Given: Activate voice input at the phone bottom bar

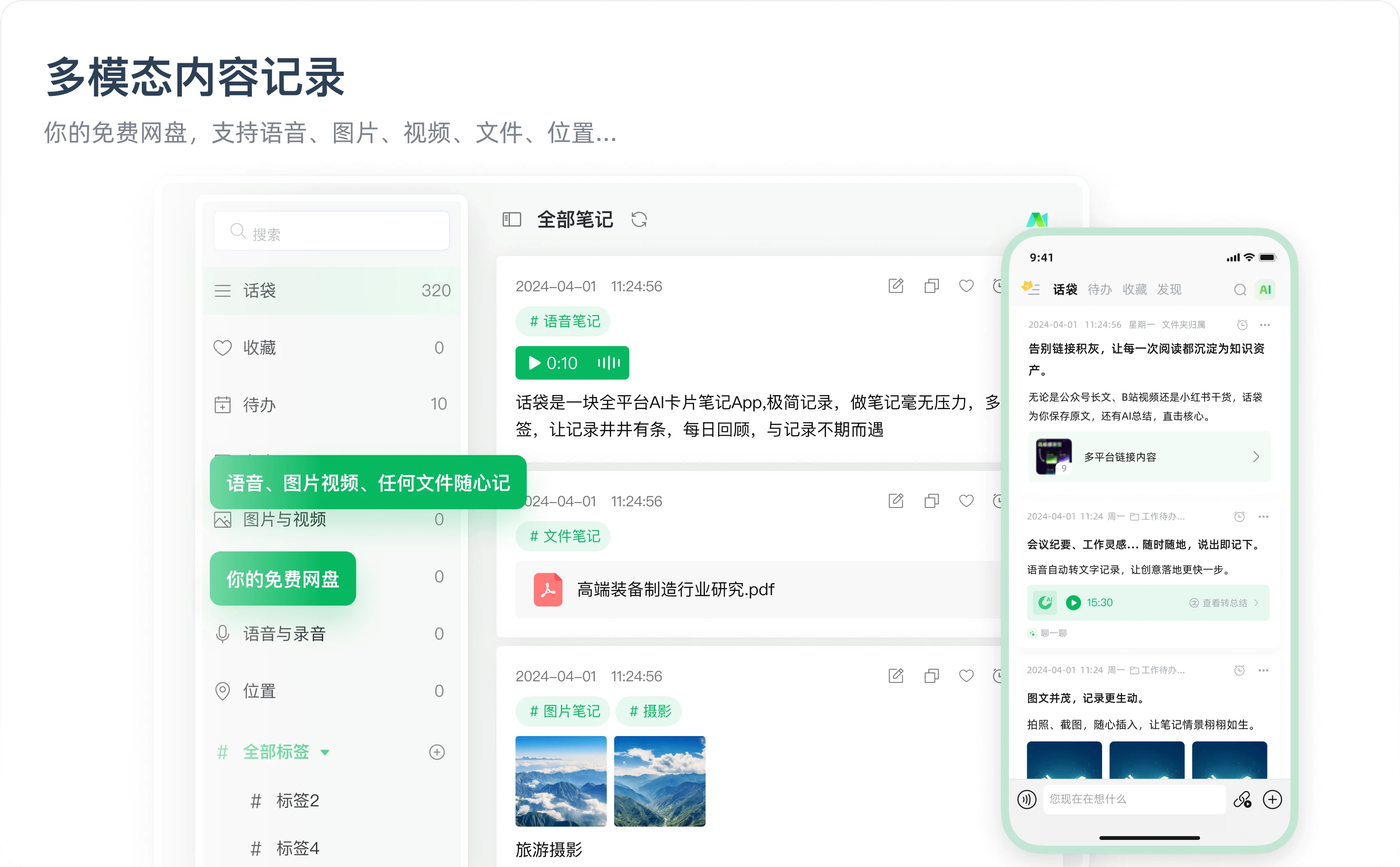Looking at the screenshot, I should [1026, 799].
